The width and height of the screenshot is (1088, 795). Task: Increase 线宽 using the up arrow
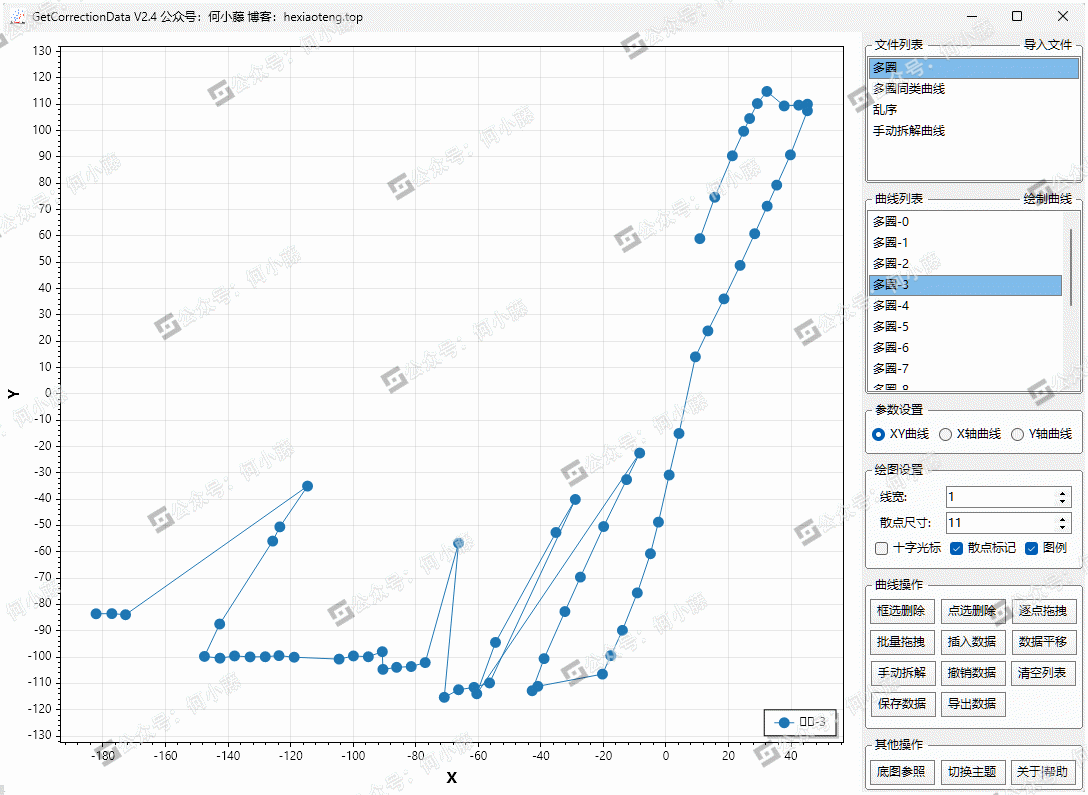pos(1063,492)
